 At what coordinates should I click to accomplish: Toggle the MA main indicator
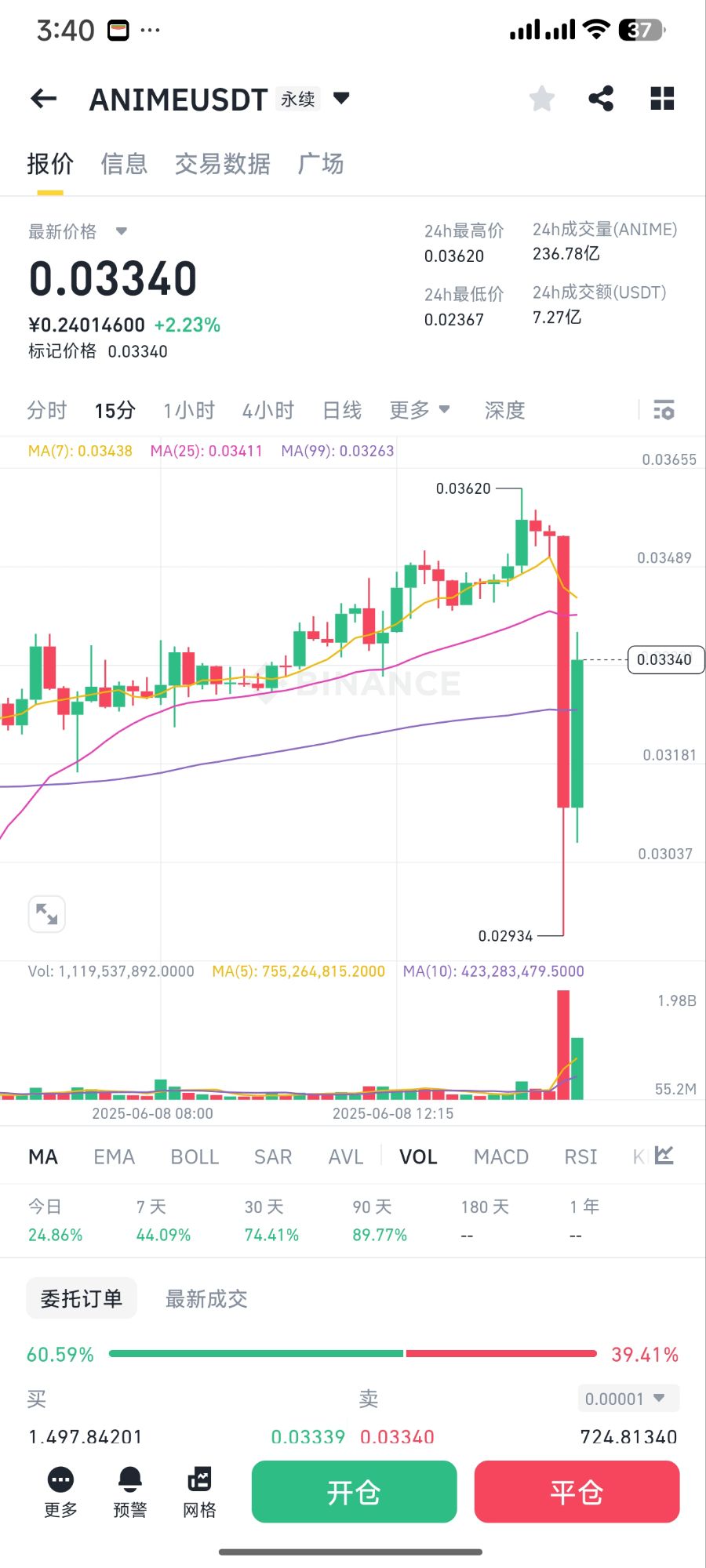coord(43,1156)
